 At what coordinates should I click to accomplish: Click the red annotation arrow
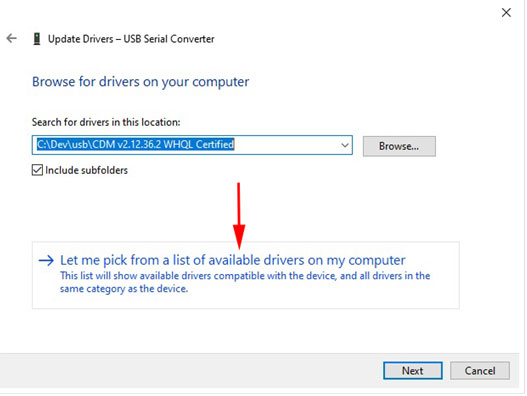[x=239, y=216]
